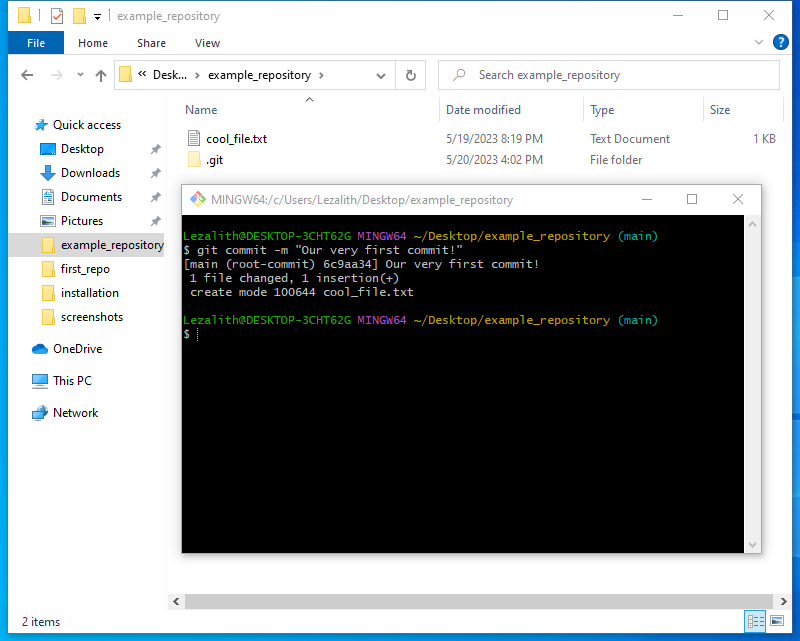Expand the ribbon with chevron arrow
Screen dimensions: 800x641
(759, 42)
